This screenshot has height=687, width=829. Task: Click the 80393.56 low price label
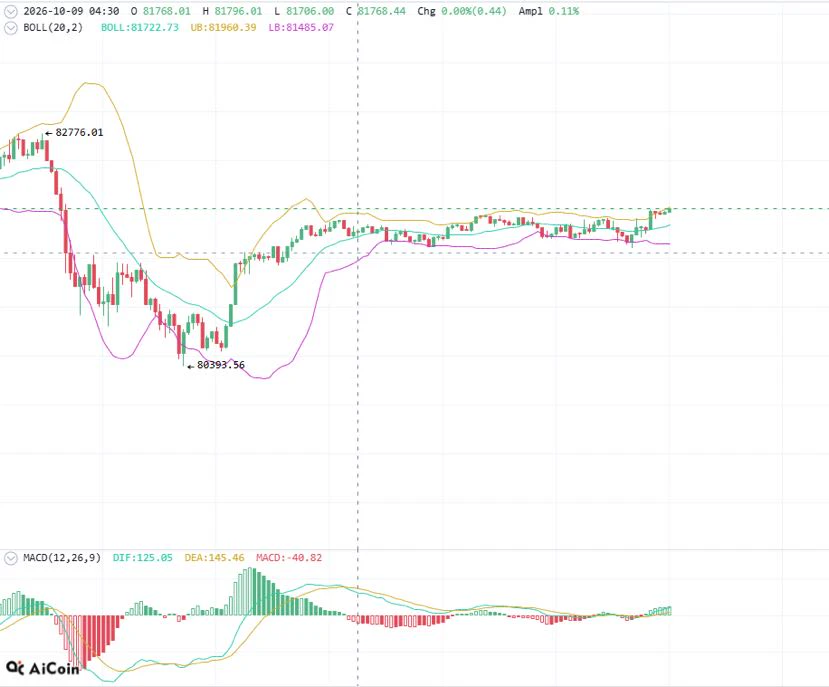point(221,365)
